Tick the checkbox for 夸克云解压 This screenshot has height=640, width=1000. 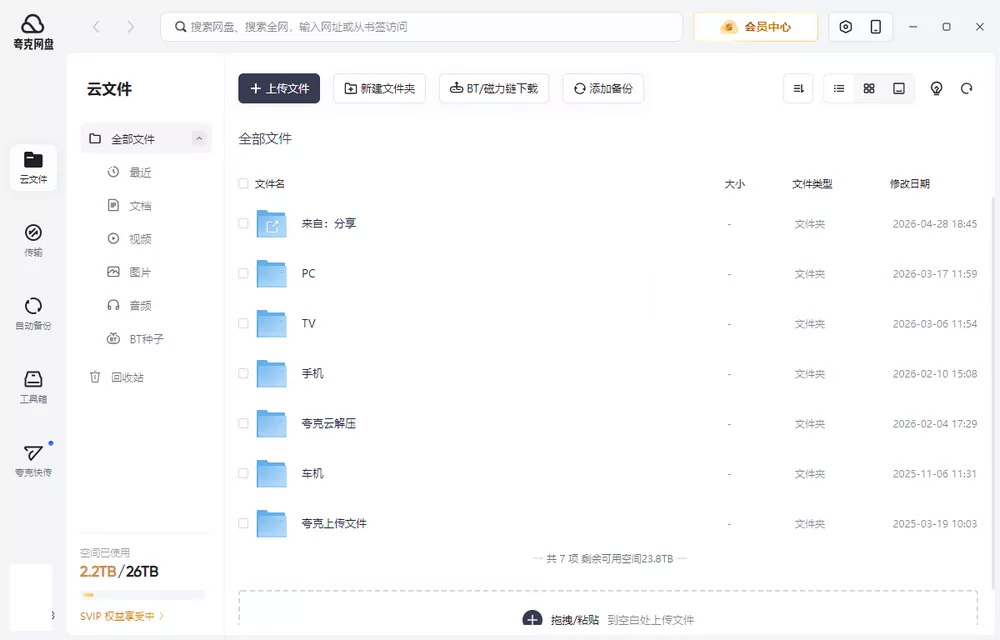coord(243,423)
